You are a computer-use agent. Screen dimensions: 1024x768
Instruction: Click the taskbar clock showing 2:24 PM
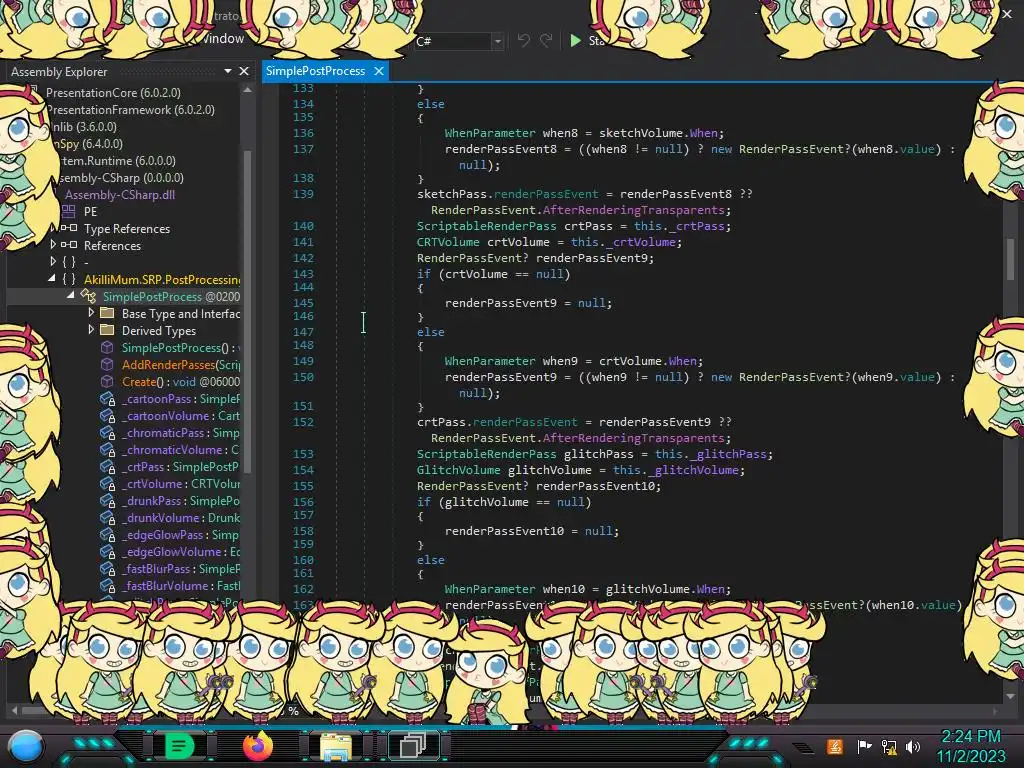(x=970, y=736)
